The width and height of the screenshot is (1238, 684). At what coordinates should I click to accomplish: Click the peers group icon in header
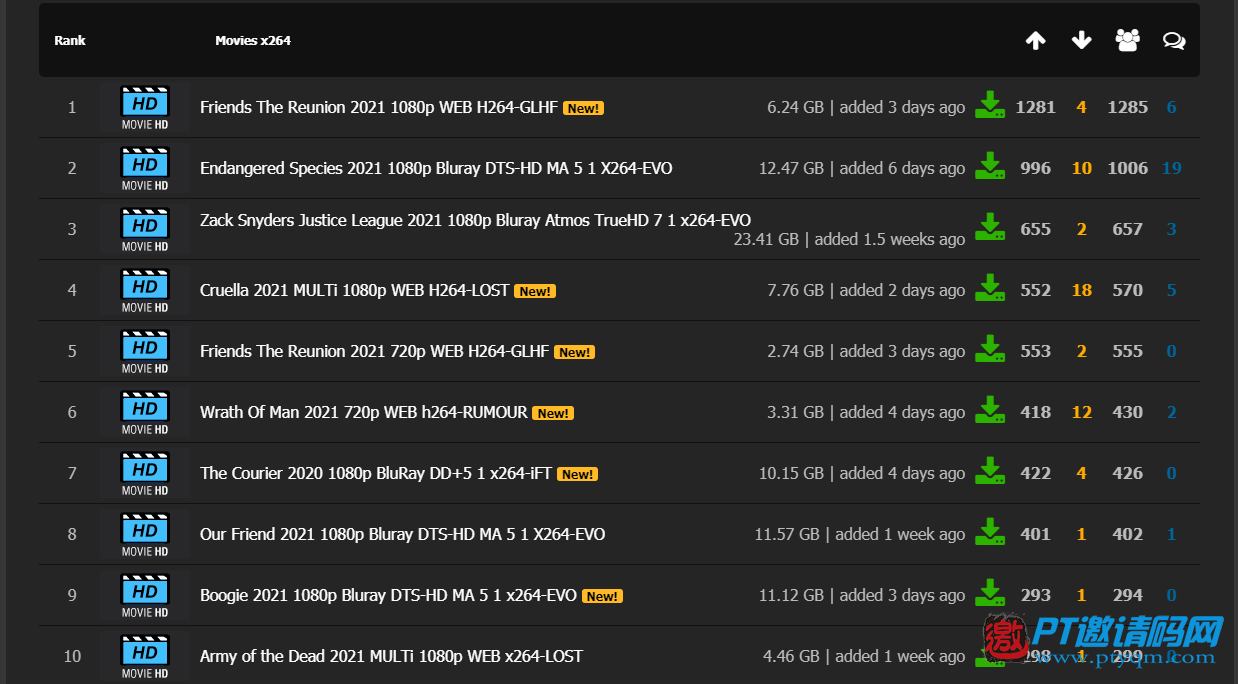tap(1127, 40)
